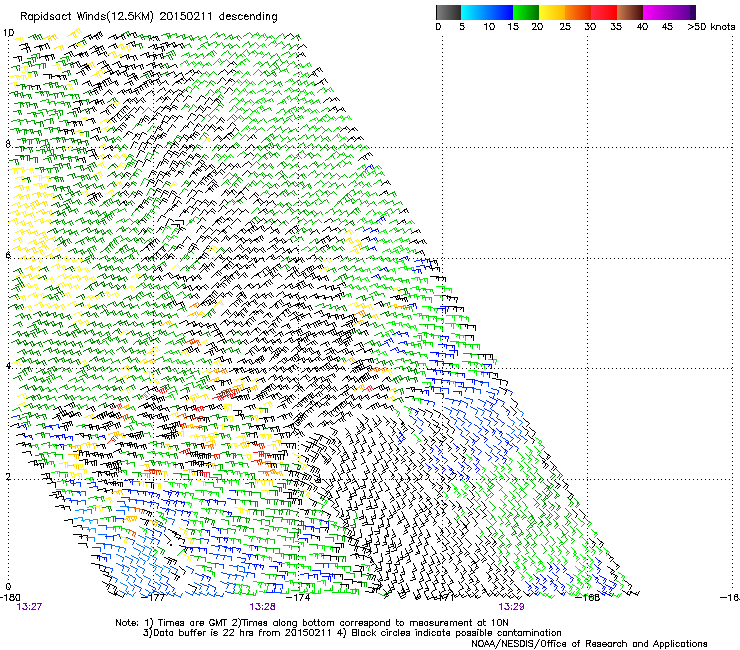The image size is (740, 650).
Task: Click the purple "13:27" time label
Action: tap(29, 607)
